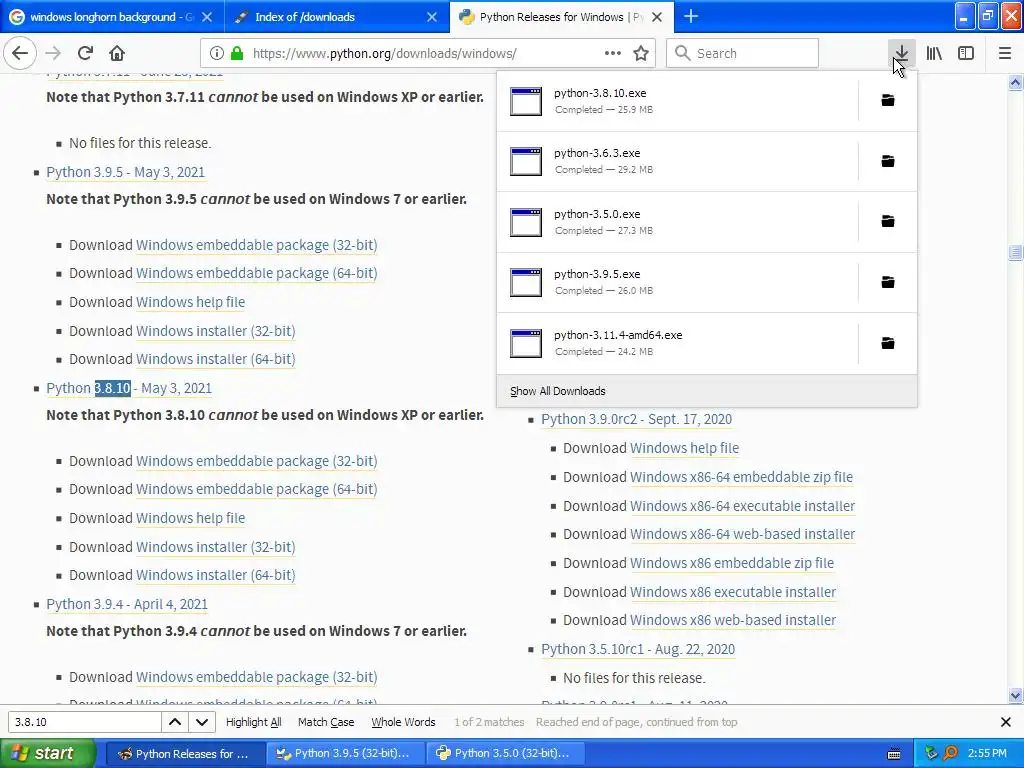Viewport: 1024px width, 768px height.
Task: Open Python 3.9.4 - April 4, 2021 link
Action: (127, 604)
